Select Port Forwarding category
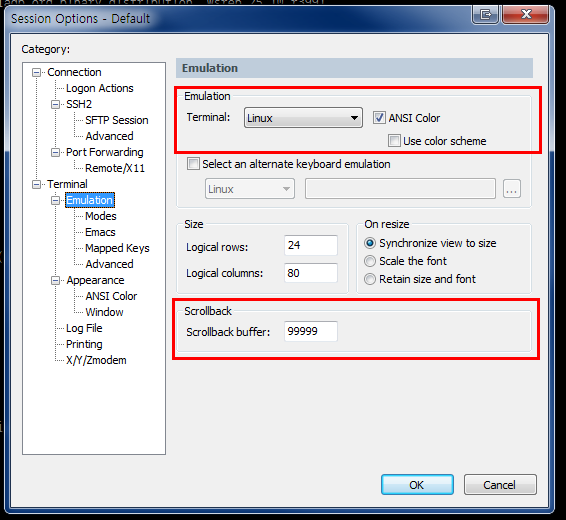 105,152
